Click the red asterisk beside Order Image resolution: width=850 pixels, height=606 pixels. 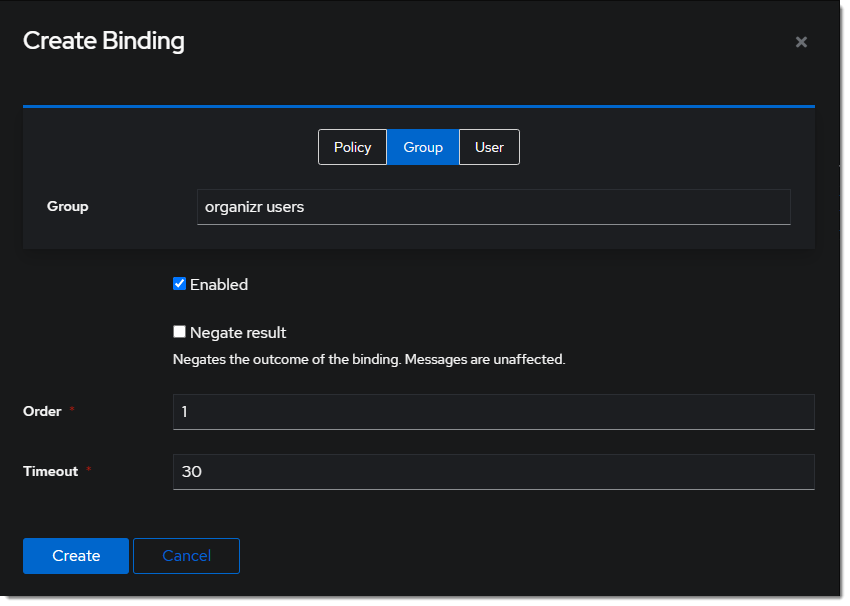point(72,411)
